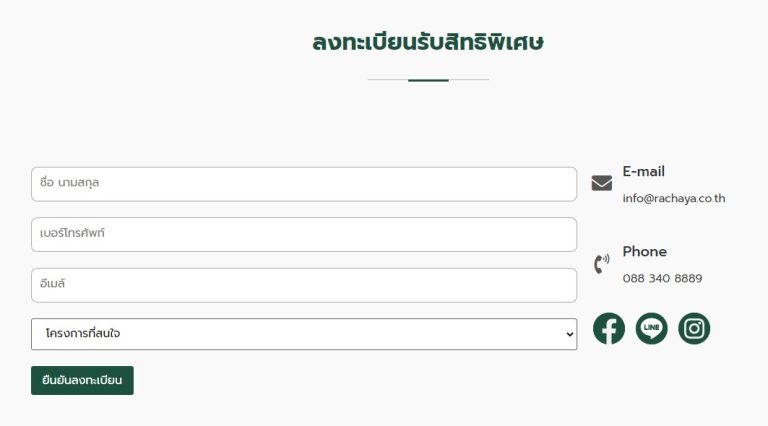Open the Facebook page icon
The width and height of the screenshot is (768, 426).
(609, 329)
